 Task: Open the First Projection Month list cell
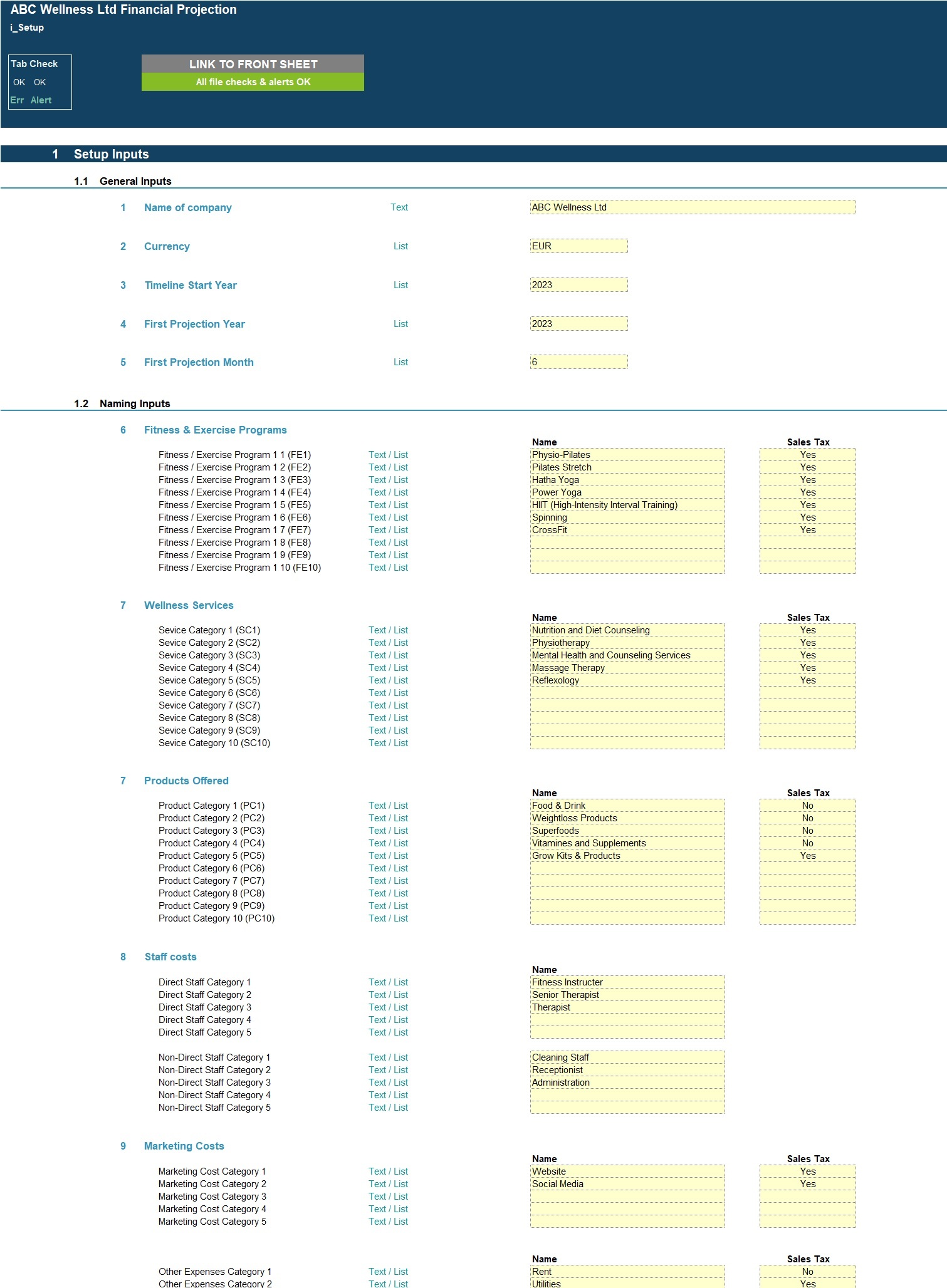point(578,362)
